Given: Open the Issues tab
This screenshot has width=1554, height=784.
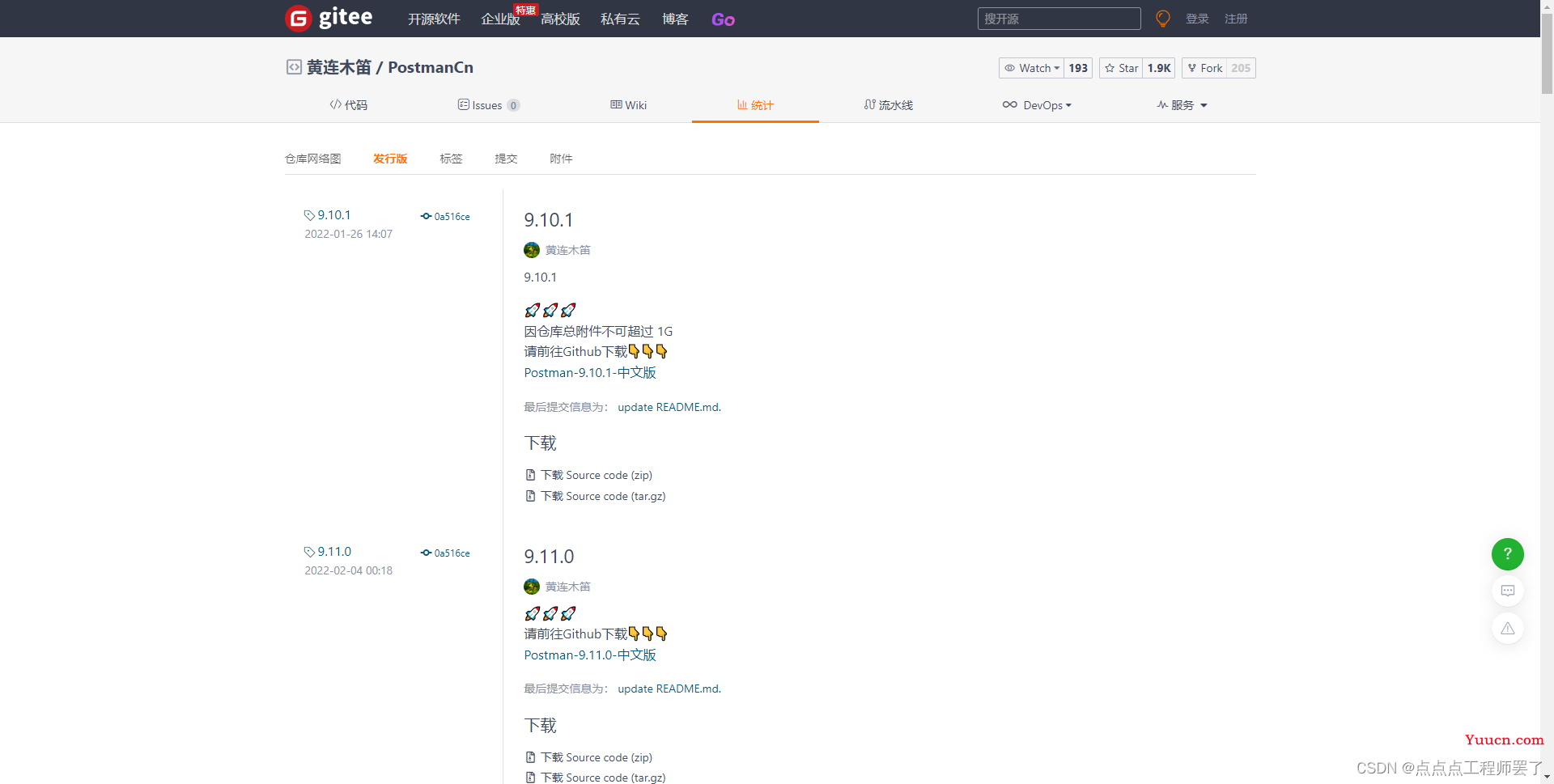Looking at the screenshot, I should [489, 105].
